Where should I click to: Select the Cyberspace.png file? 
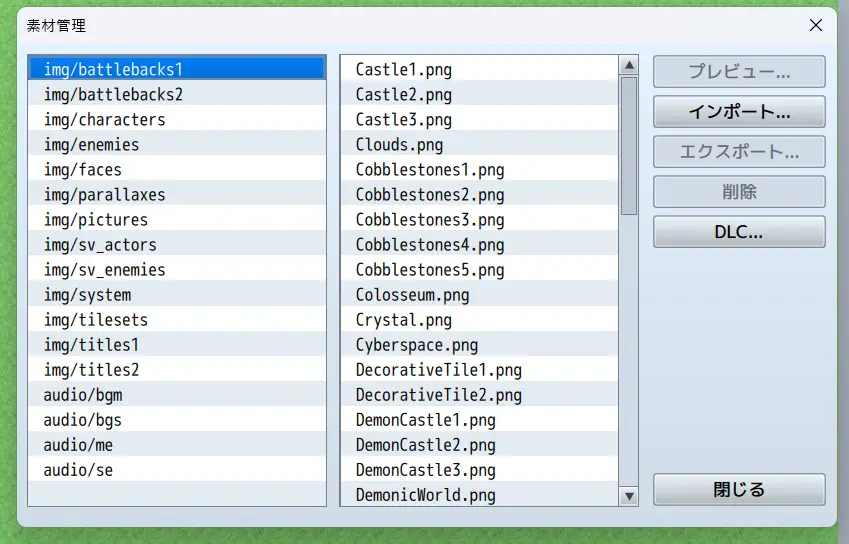pyautogui.click(x=417, y=345)
